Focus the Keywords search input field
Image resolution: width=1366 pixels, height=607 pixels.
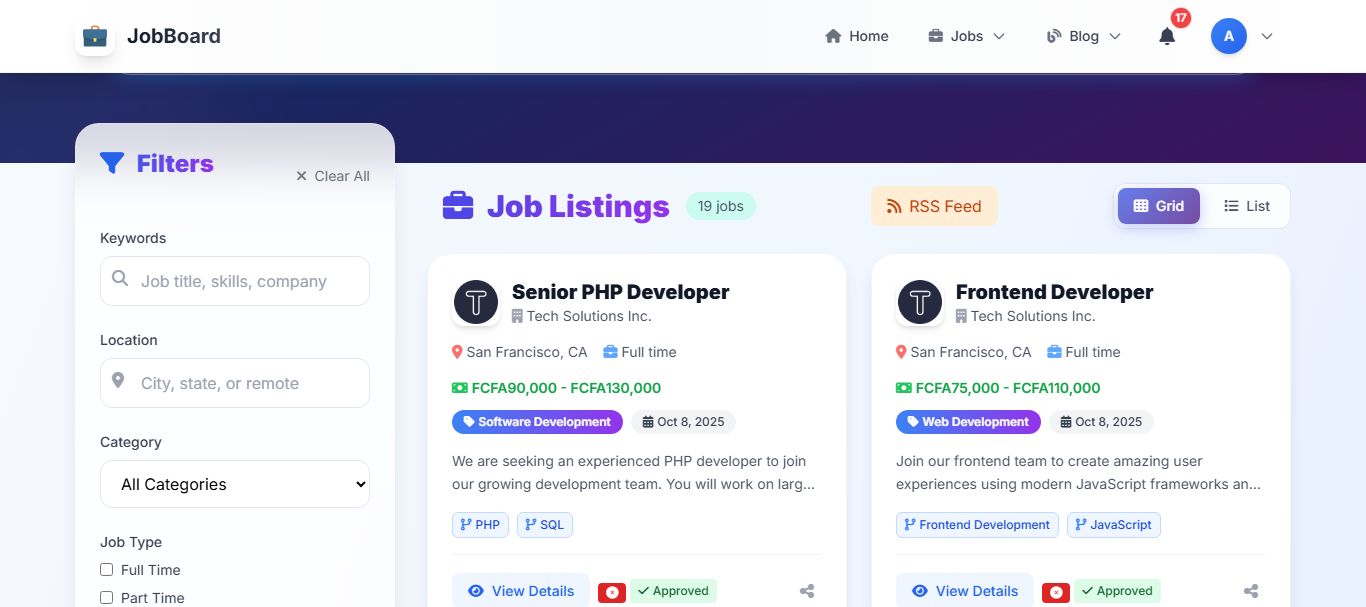[x=235, y=281]
